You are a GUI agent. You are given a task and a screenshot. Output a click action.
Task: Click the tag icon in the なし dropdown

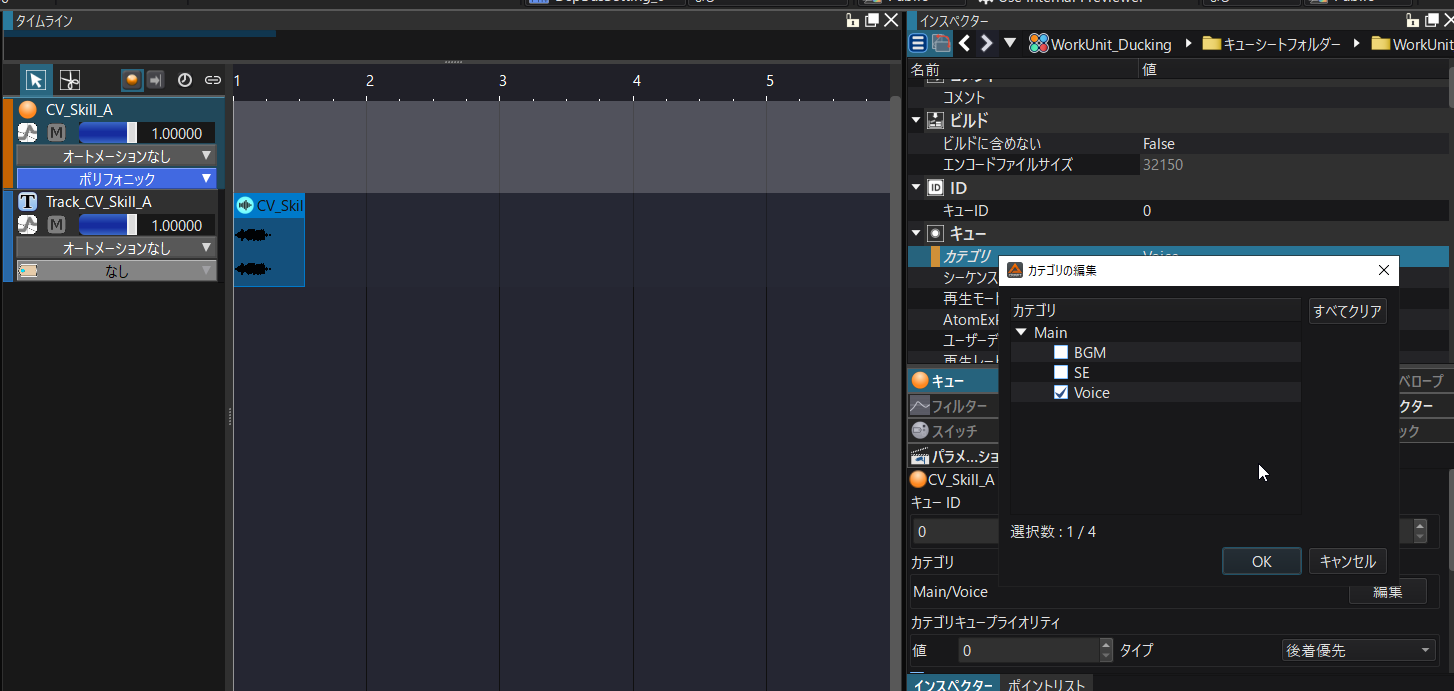pos(28,271)
